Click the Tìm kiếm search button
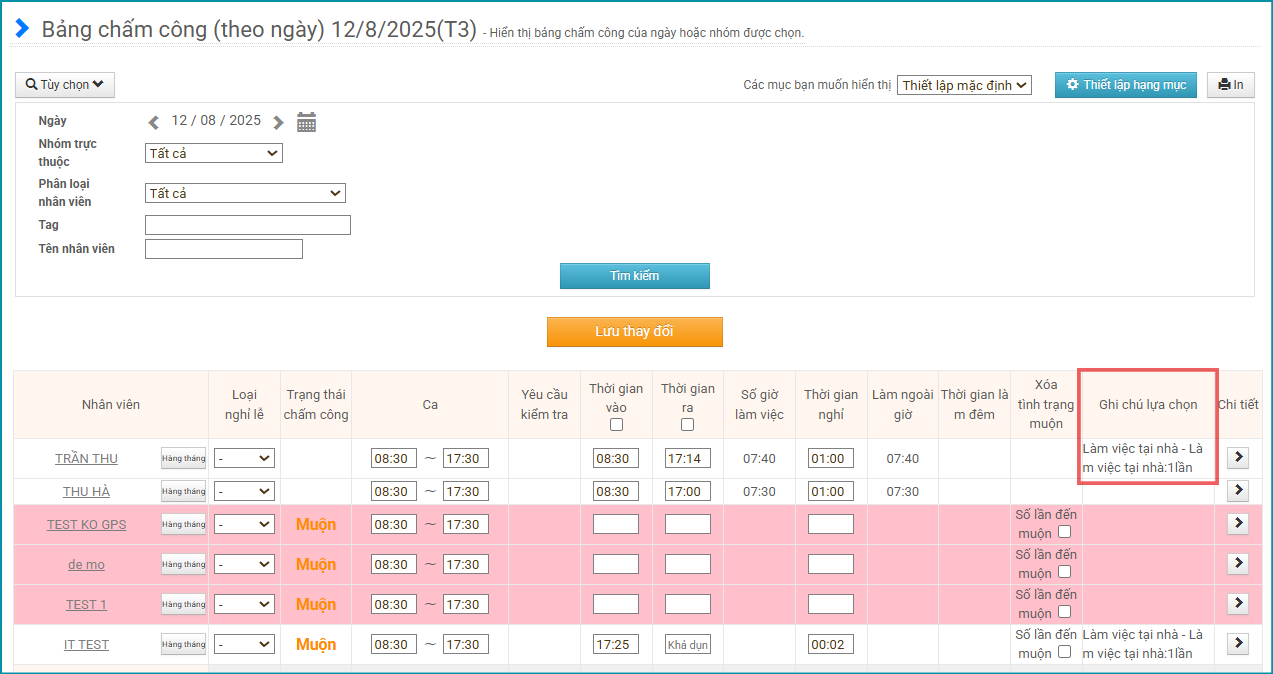Image resolution: width=1273 pixels, height=674 pixels. 634,276
